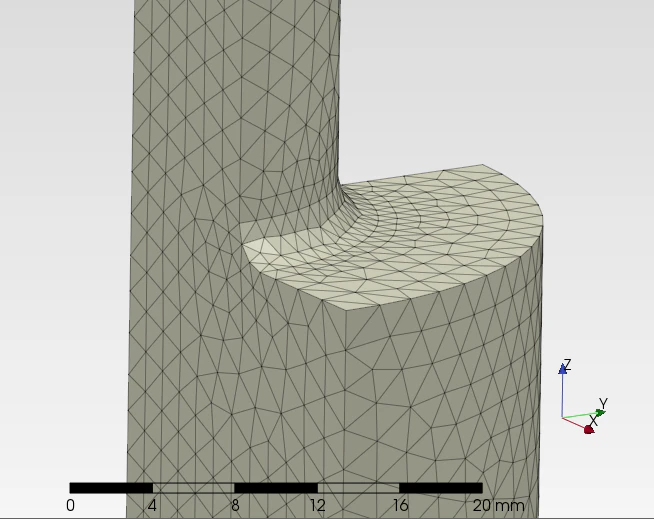Click the "0" label on the scale ruler
Image resolution: width=654 pixels, height=519 pixels.
point(70,506)
